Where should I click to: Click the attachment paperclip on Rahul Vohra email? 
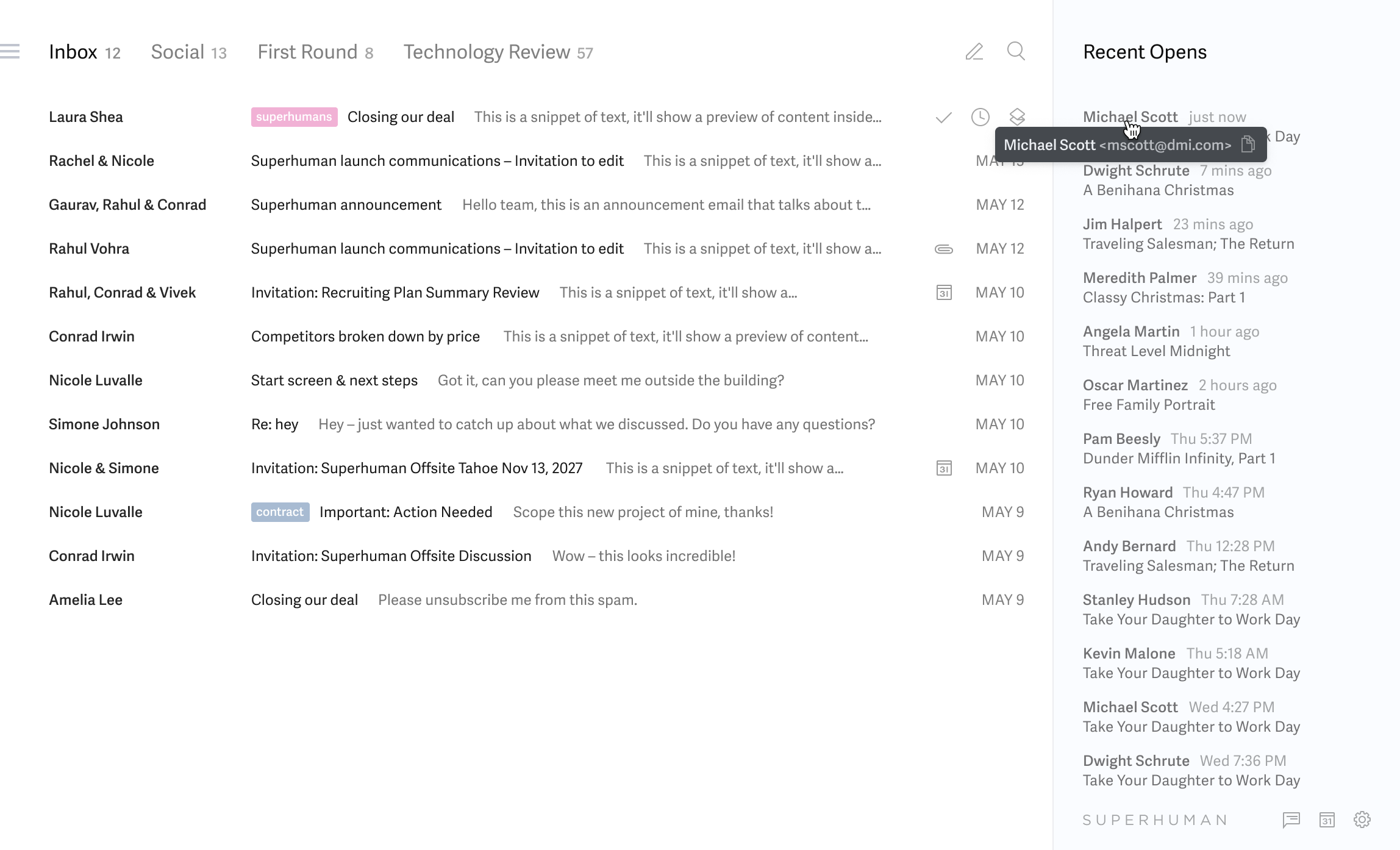click(944, 249)
